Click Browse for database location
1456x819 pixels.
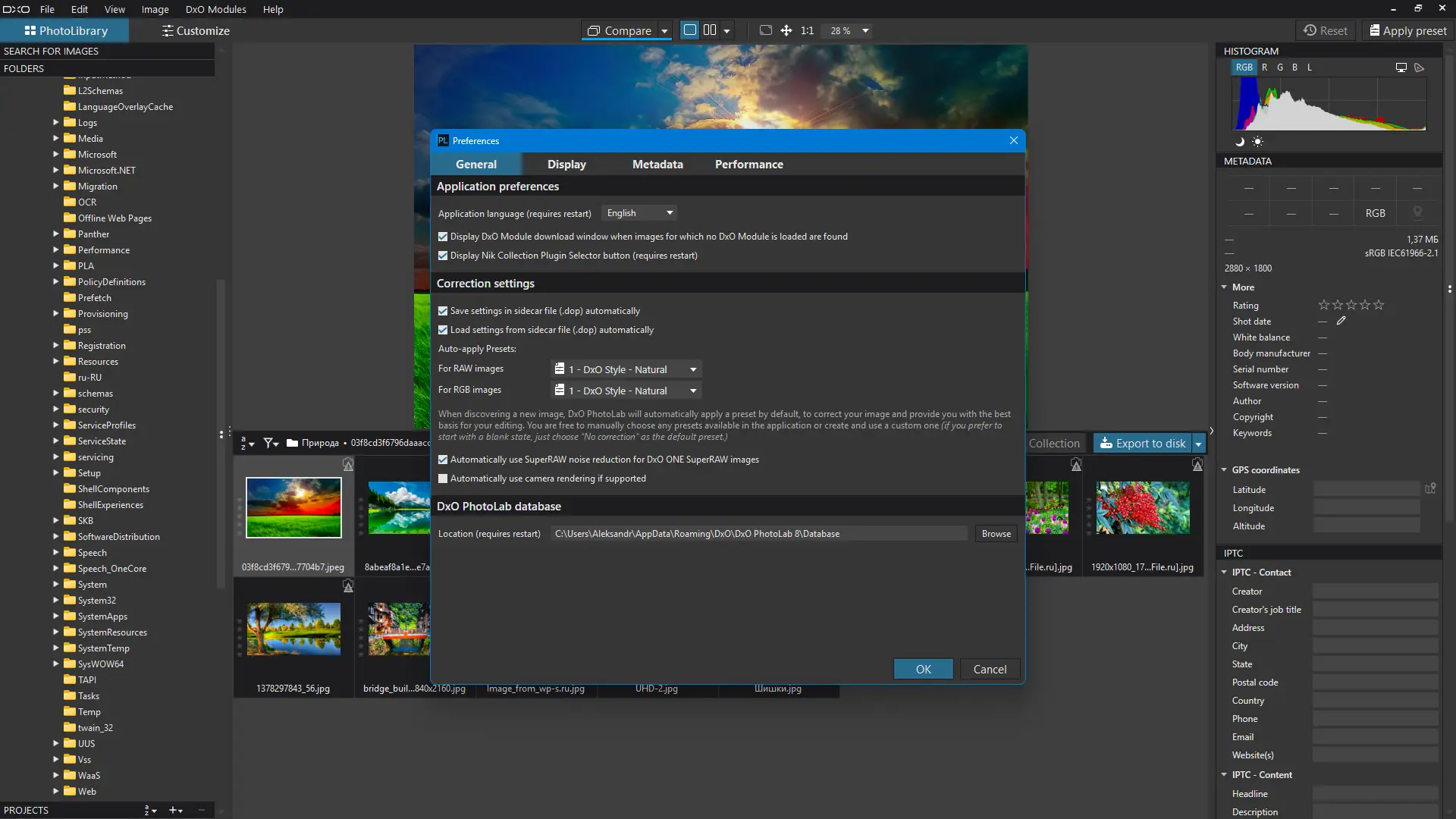996,534
